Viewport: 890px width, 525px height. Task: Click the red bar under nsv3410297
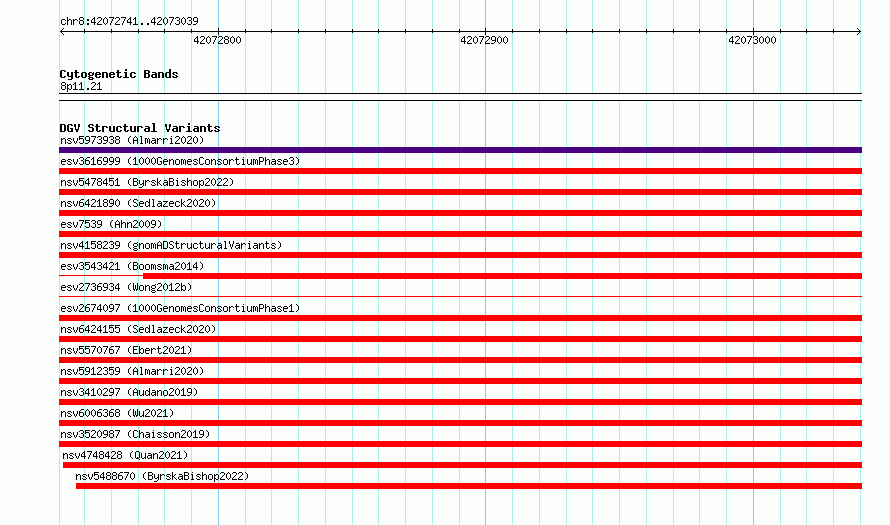point(460,402)
